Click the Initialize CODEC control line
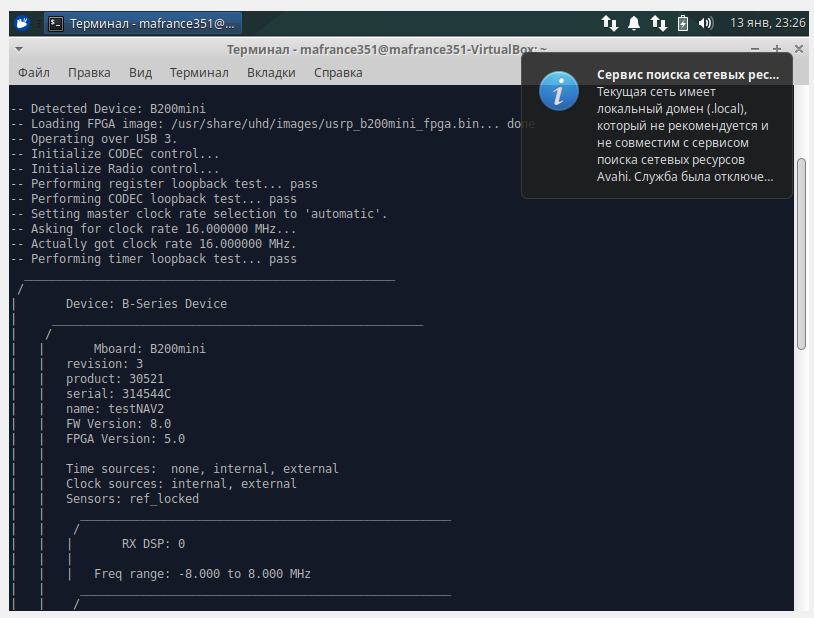This screenshot has width=814, height=618. tap(115, 154)
